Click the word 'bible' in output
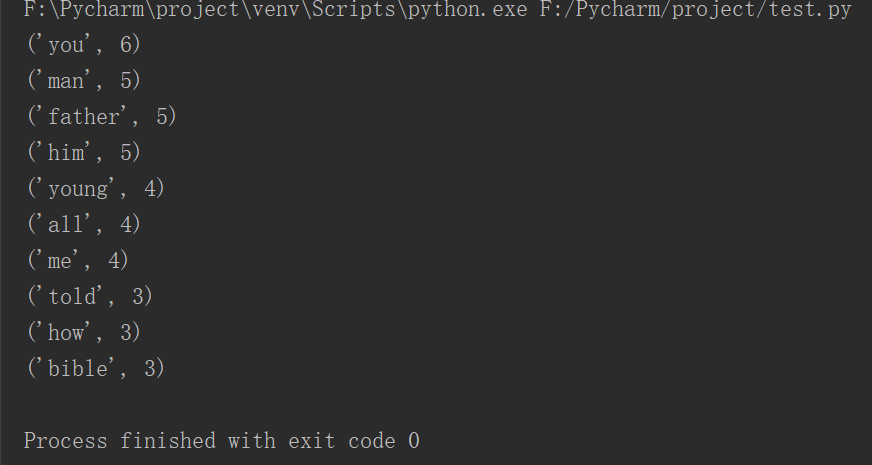Screen dimensions: 872x465 pos(78,368)
